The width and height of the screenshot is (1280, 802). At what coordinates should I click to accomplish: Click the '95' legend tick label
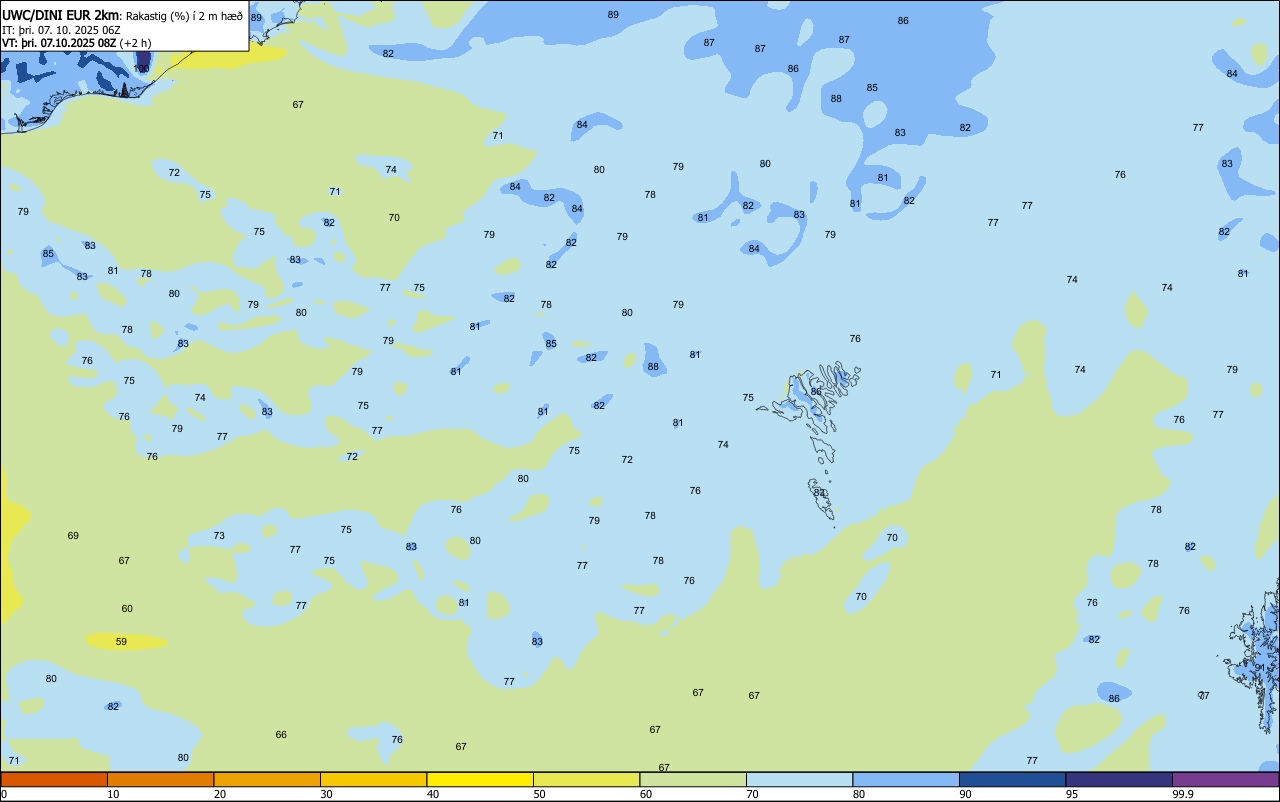(1073, 794)
